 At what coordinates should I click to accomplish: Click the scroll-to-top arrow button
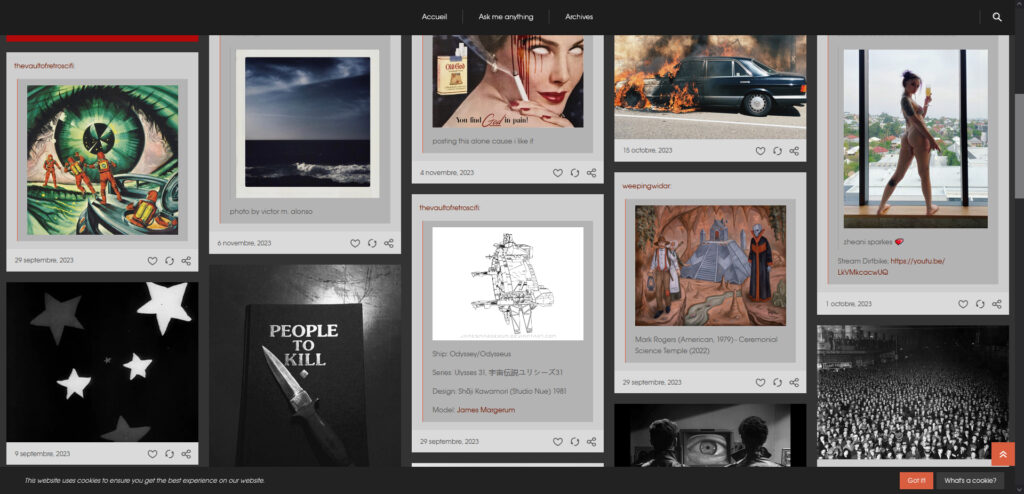pos(1002,454)
